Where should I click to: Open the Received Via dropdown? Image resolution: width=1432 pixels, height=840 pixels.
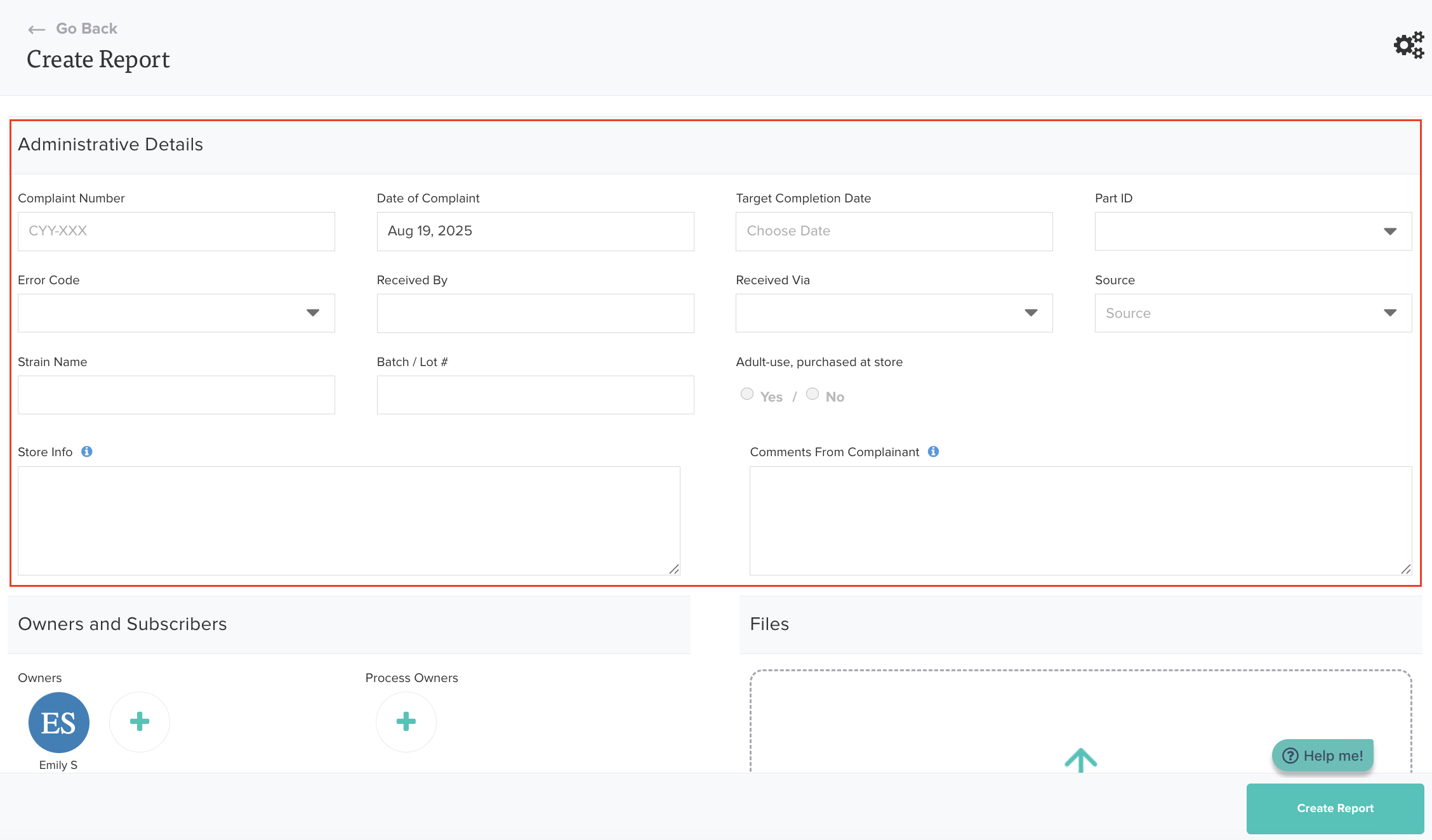(x=894, y=313)
